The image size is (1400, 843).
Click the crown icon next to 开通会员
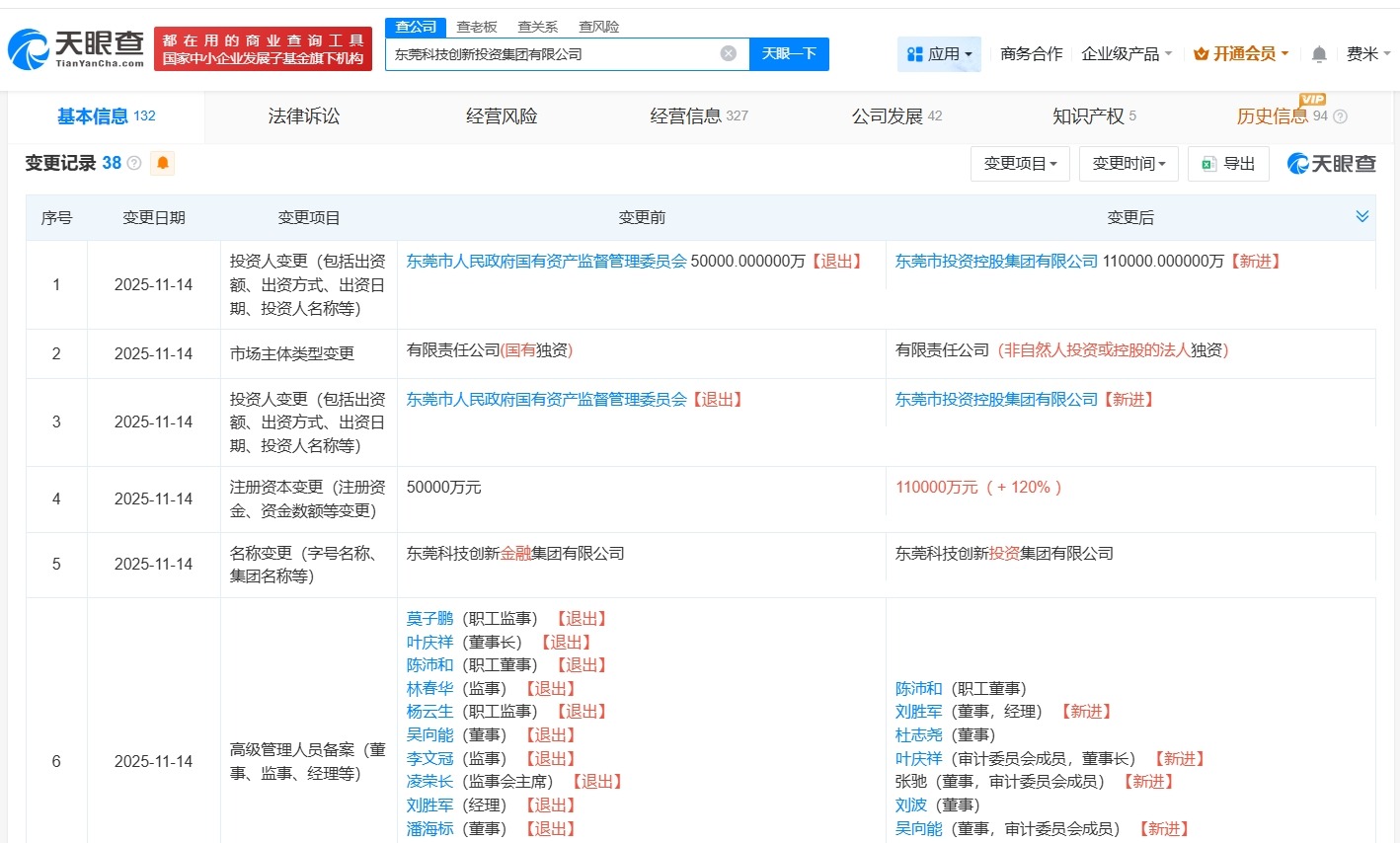[1202, 54]
